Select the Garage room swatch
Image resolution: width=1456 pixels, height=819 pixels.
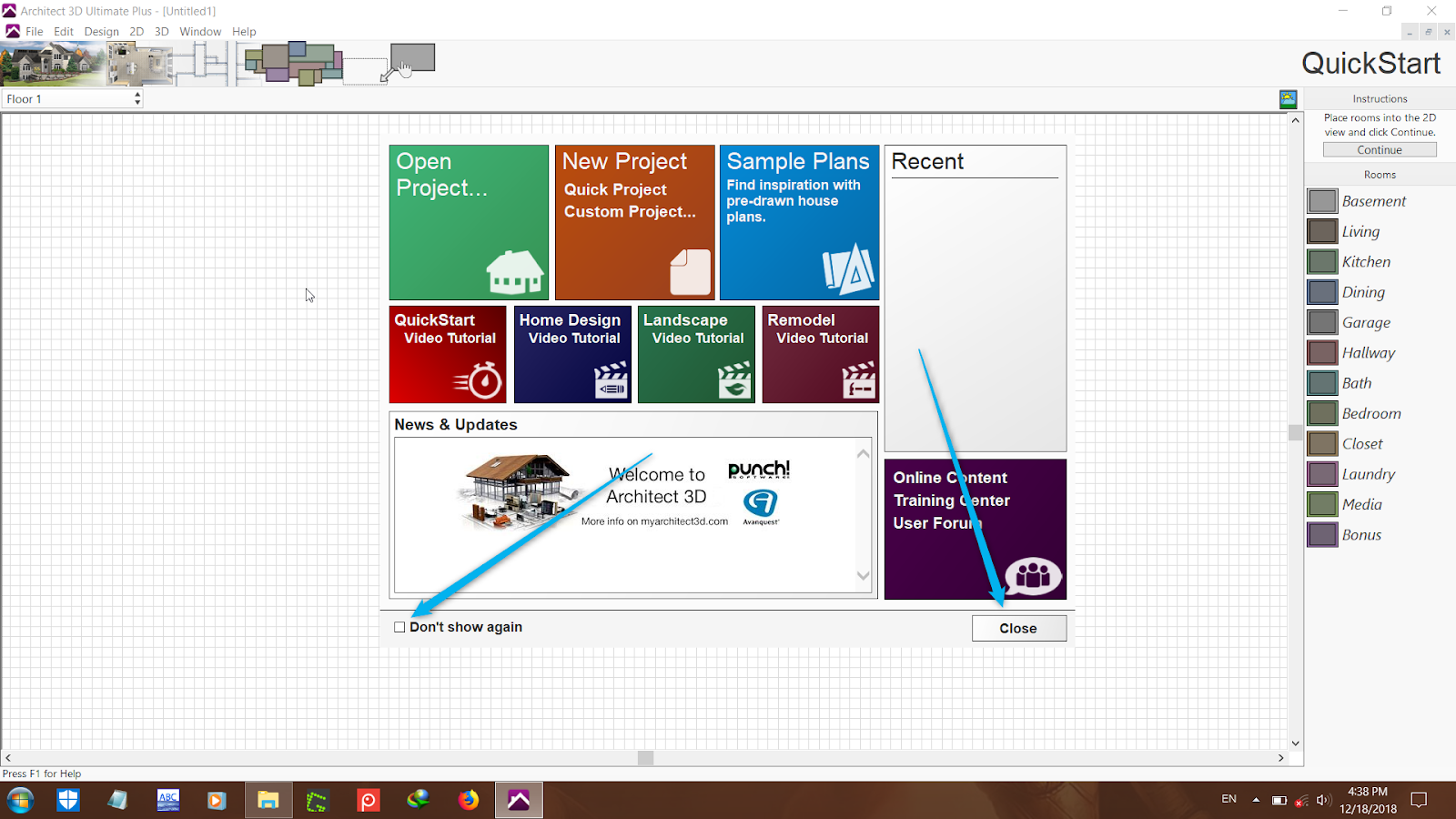(x=1322, y=322)
